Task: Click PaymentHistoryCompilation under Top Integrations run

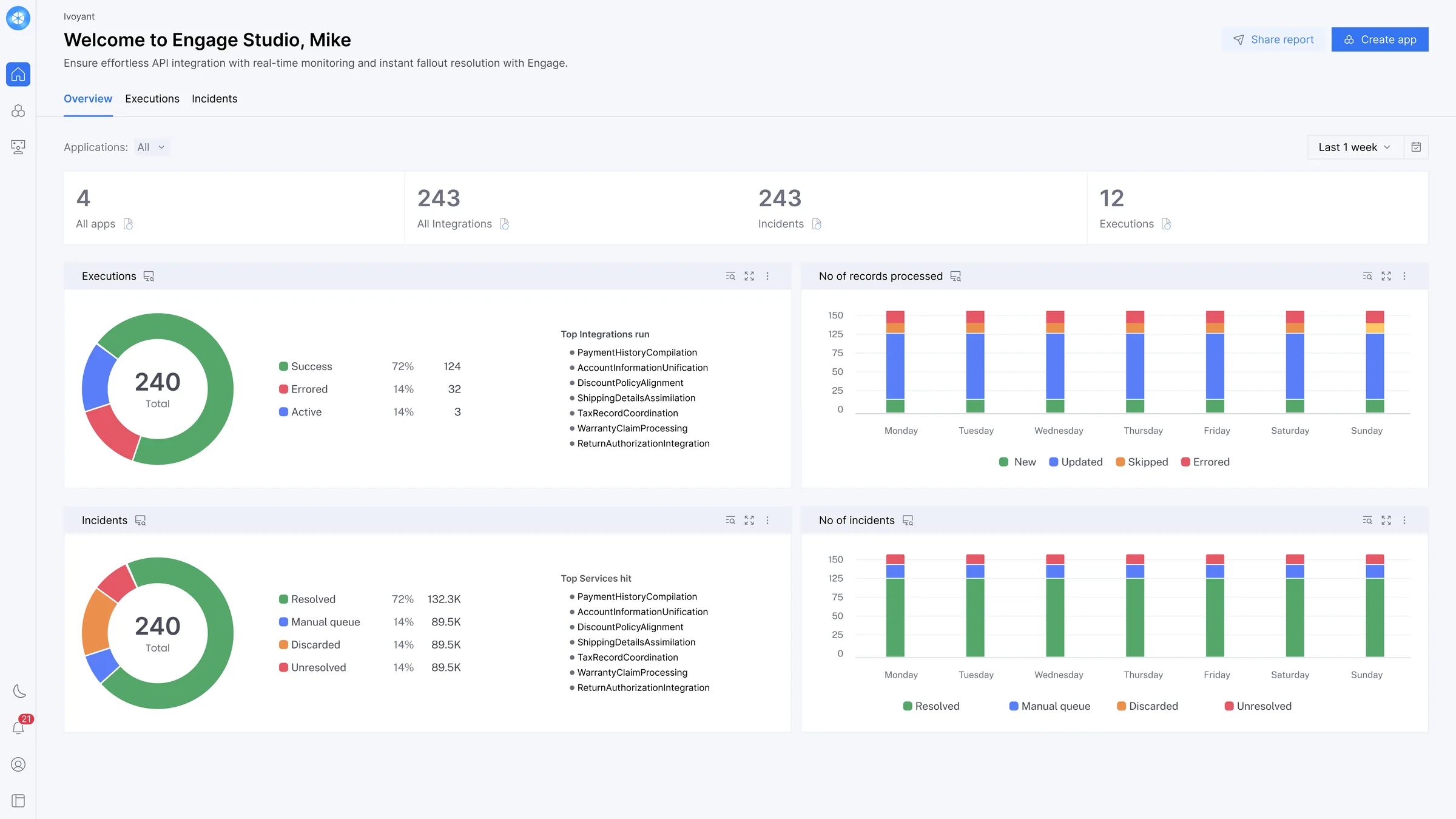Action: click(x=637, y=352)
